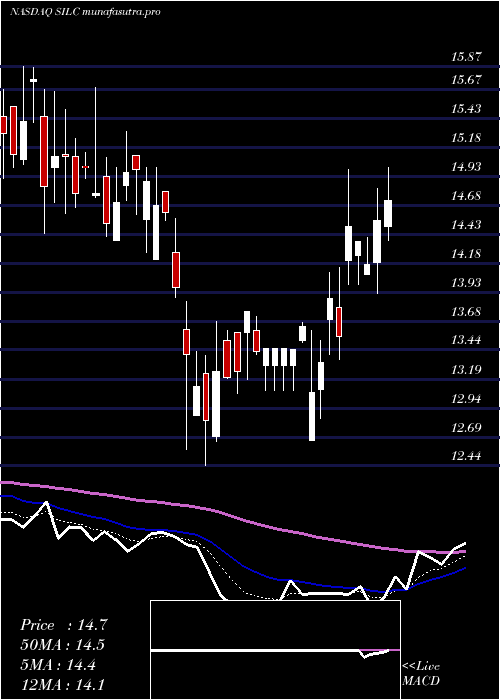
Task: Click the Live MACD label
Action: point(421,674)
